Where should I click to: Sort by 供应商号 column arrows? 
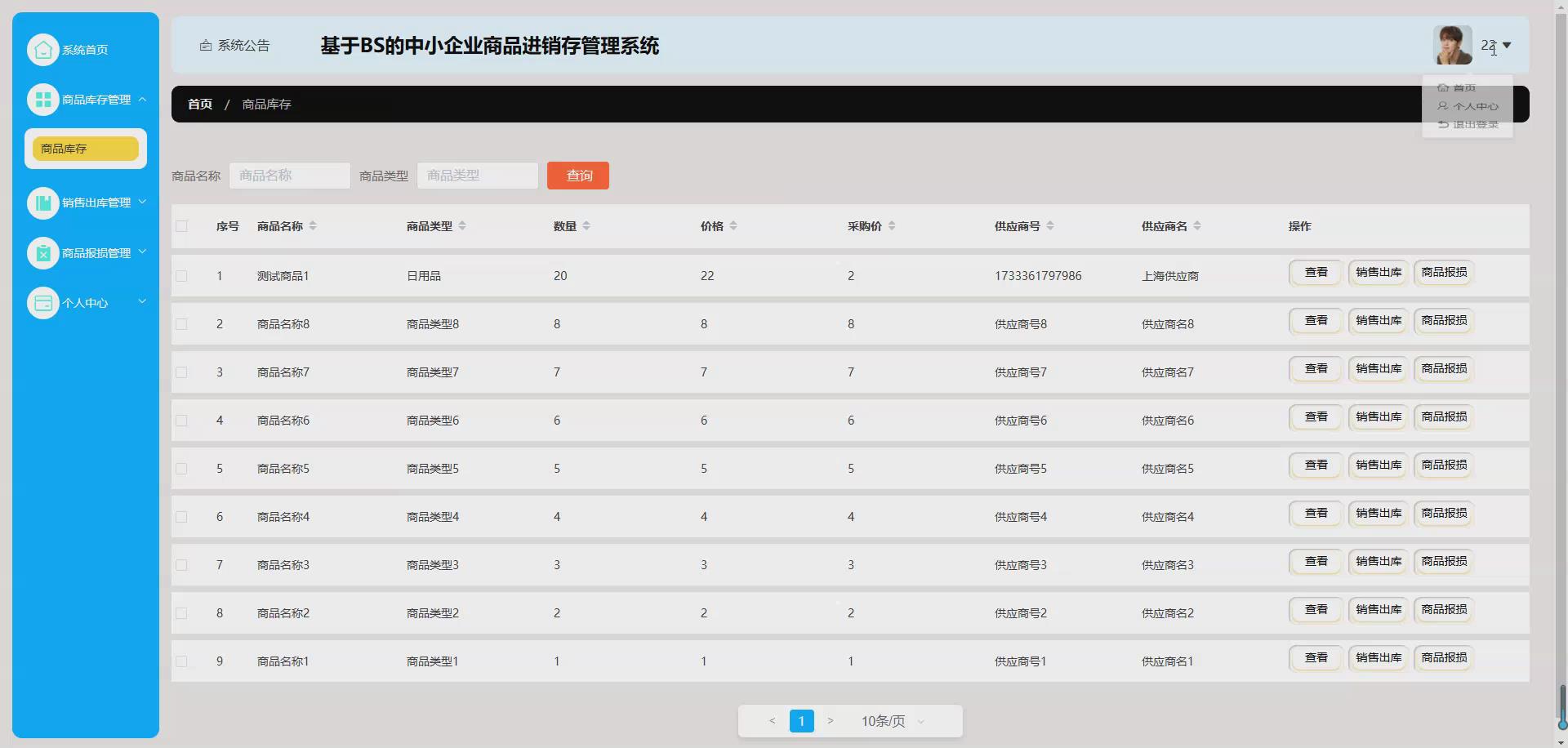1050,226
